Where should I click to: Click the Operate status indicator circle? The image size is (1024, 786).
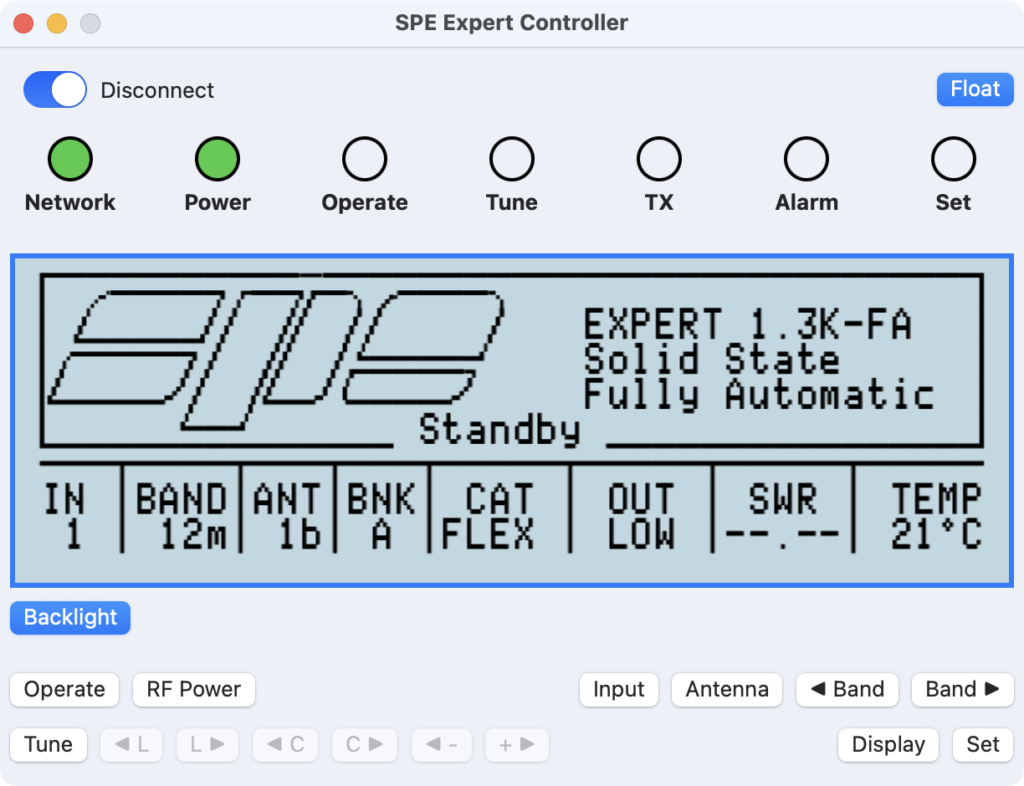(x=364, y=159)
